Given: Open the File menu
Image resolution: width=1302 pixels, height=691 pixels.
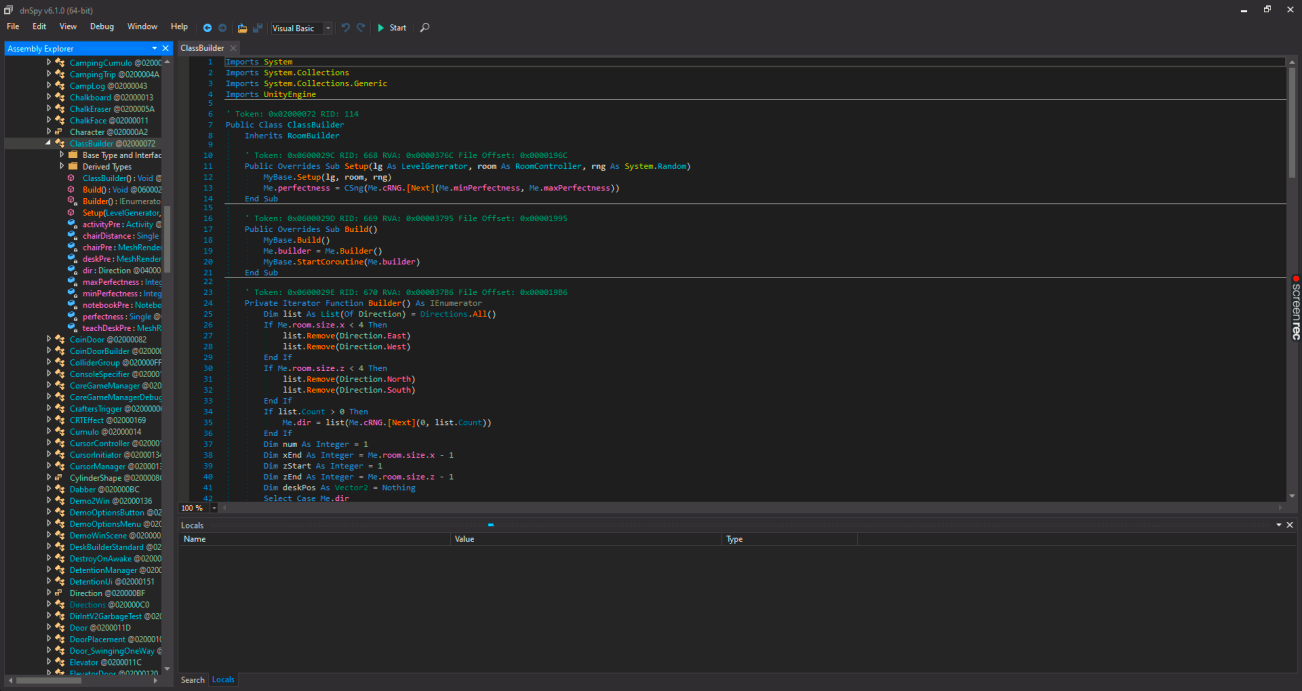Looking at the screenshot, I should pyautogui.click(x=13, y=27).
